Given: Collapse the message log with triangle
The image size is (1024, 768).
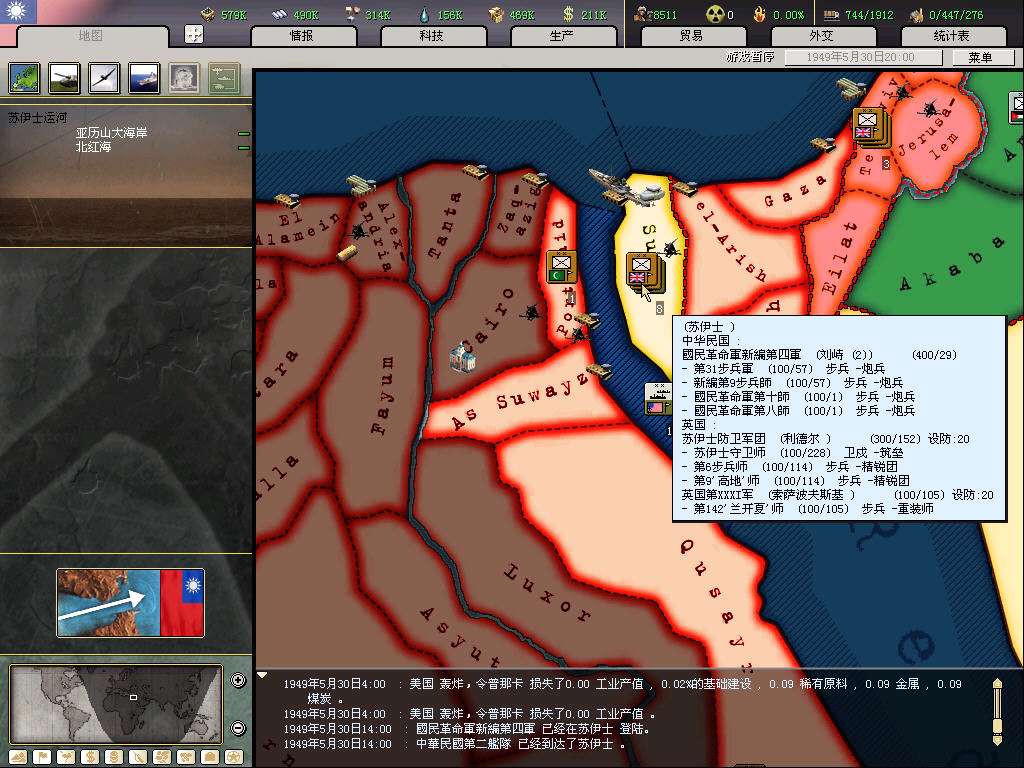Looking at the screenshot, I should (262, 676).
